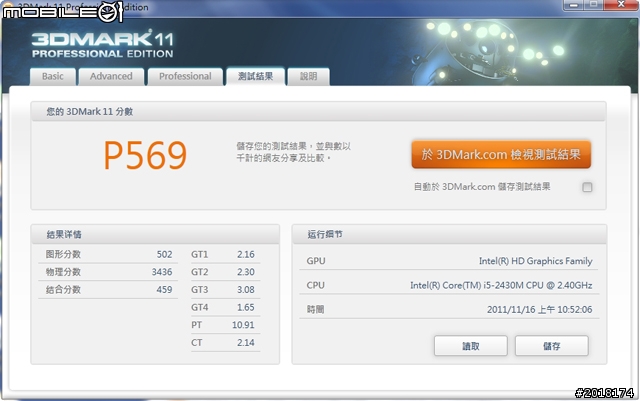Screen dimensions: 640x401
Task: Select the 結合分数 value 459
Action: click(164, 290)
